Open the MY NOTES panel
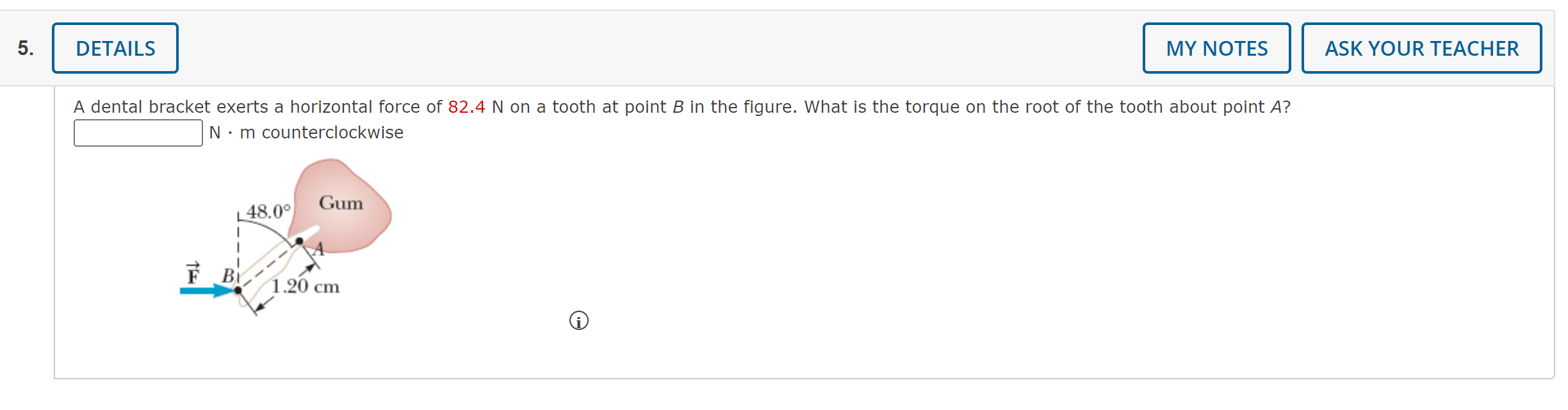Image resolution: width=1568 pixels, height=410 pixels. point(1216,47)
